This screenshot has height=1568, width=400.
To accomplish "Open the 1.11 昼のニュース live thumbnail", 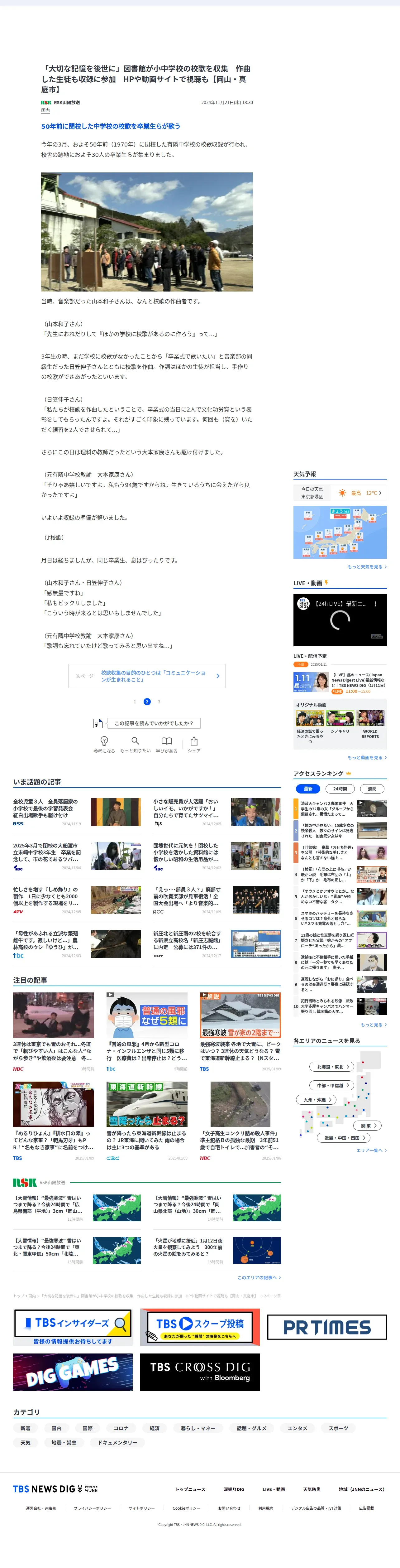I will (311, 682).
